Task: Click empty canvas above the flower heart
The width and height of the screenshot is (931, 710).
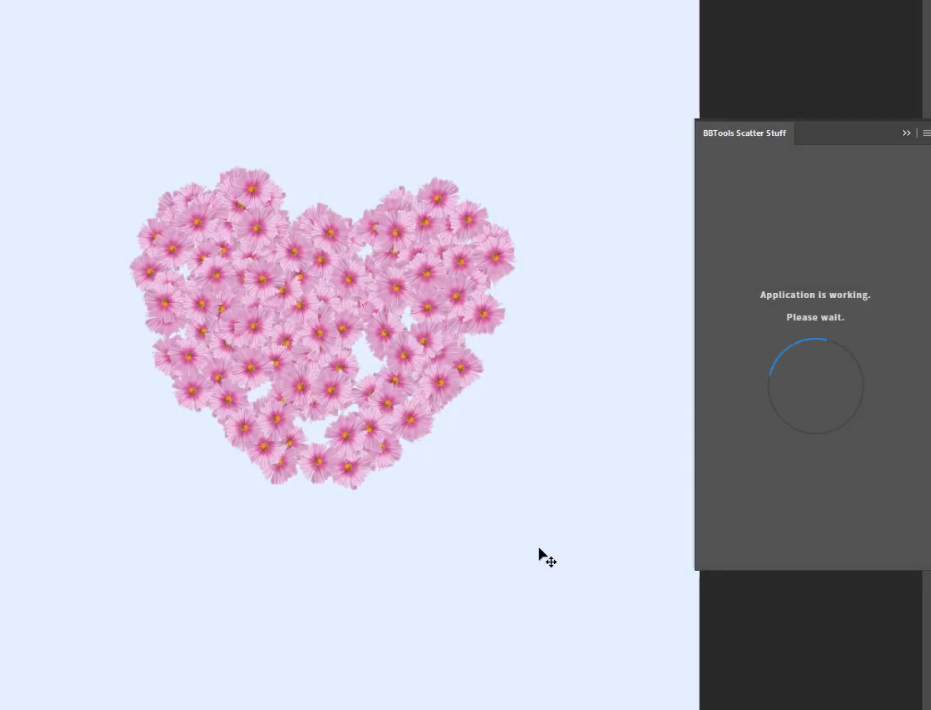Action: tap(330, 80)
